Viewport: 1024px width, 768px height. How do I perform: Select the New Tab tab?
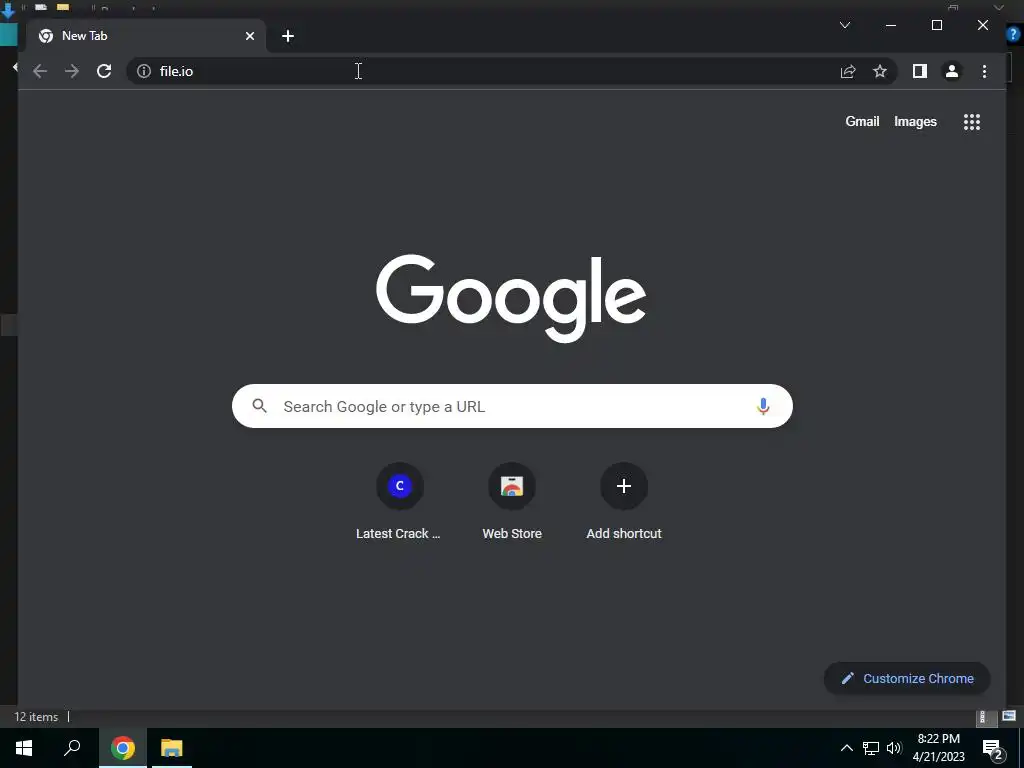(146, 36)
